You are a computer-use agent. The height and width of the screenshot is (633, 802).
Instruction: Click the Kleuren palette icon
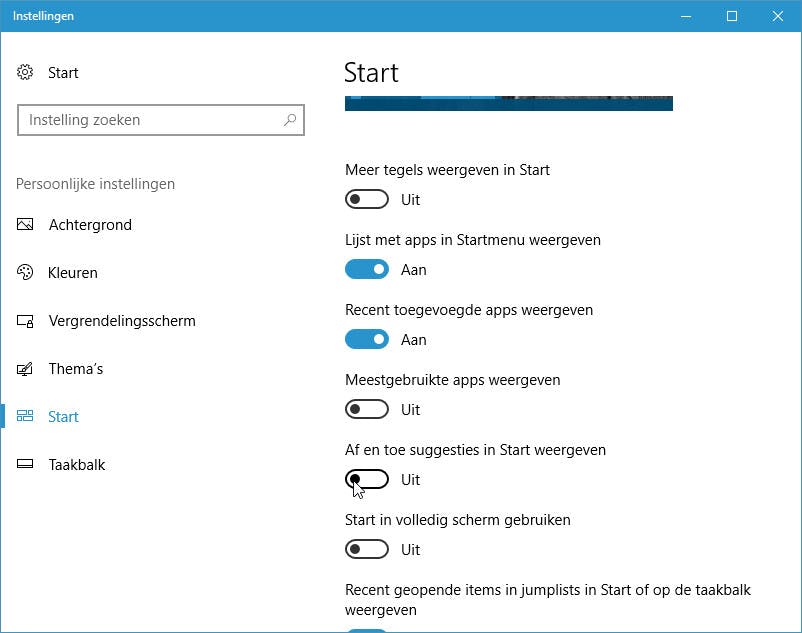[26, 273]
